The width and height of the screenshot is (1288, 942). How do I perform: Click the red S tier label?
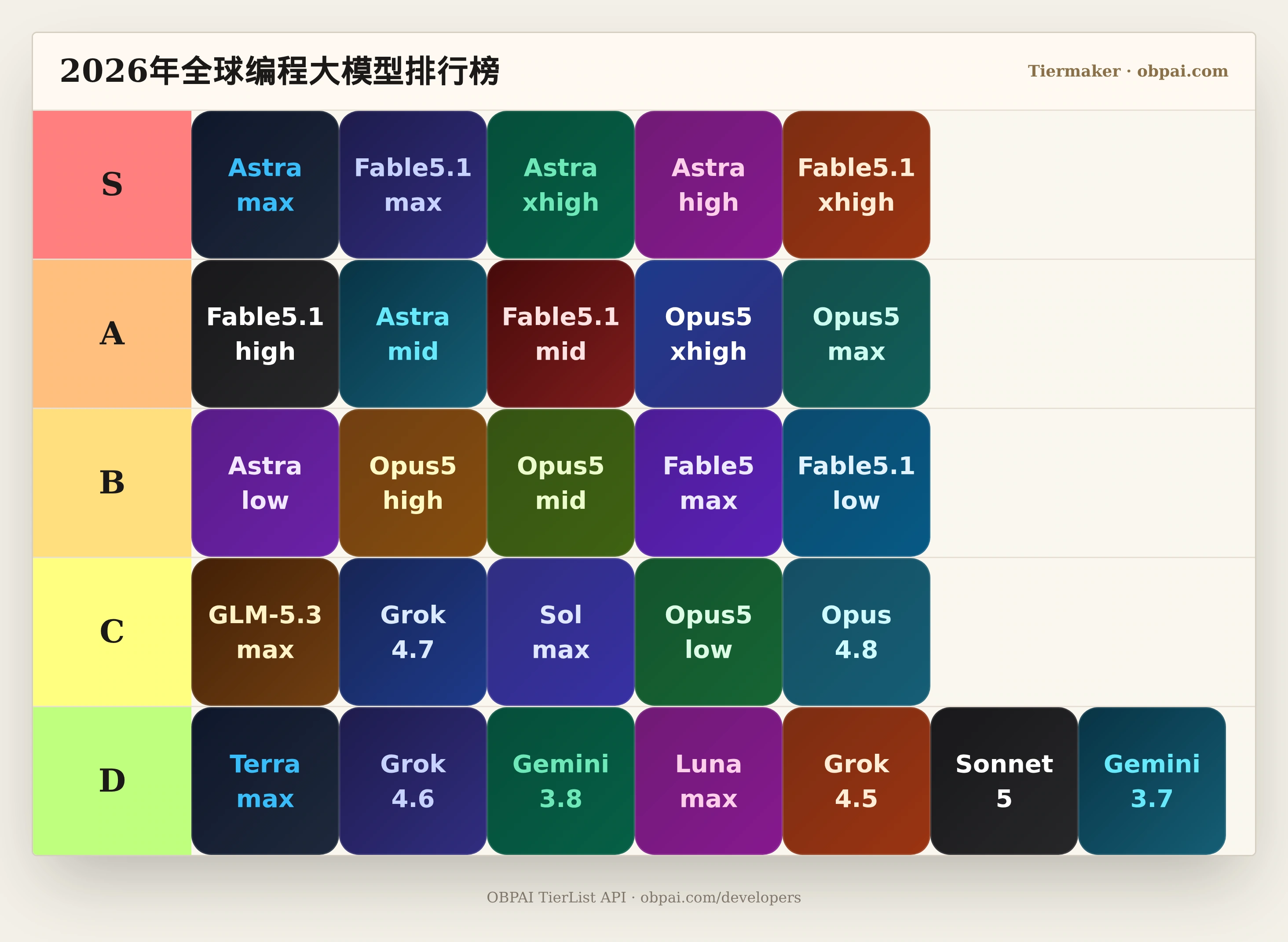pyautogui.click(x=112, y=185)
